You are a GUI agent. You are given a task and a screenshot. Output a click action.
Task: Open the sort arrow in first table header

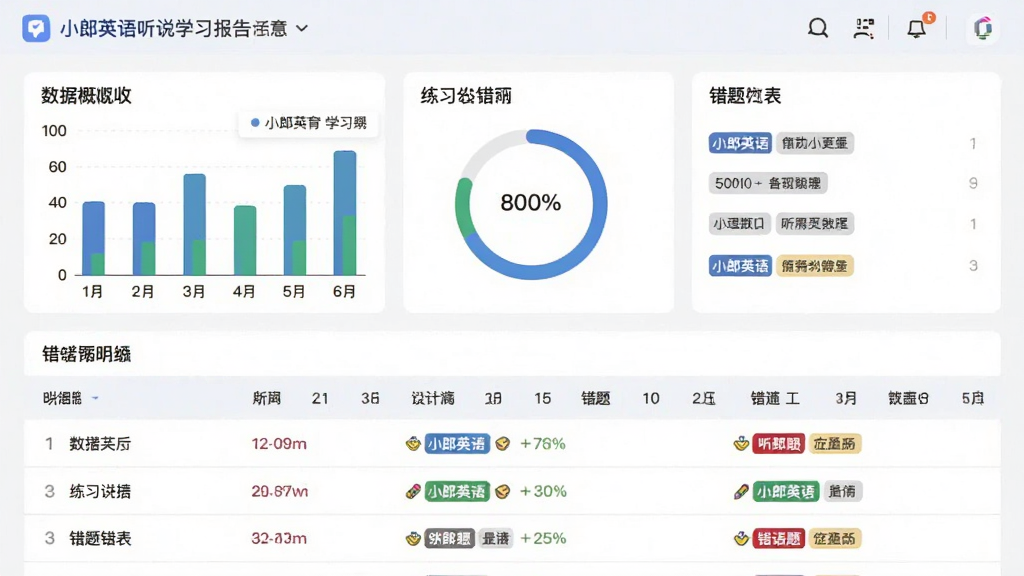95,398
